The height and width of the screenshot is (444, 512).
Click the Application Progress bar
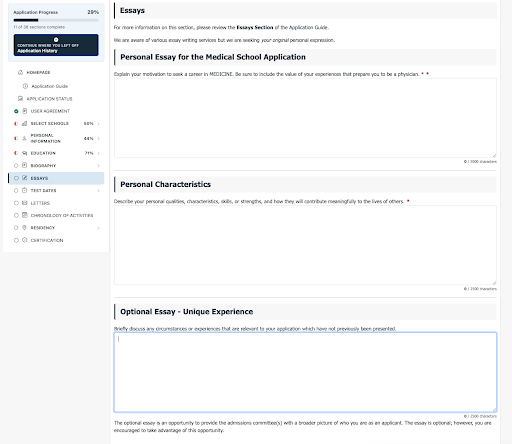[x=56, y=20]
